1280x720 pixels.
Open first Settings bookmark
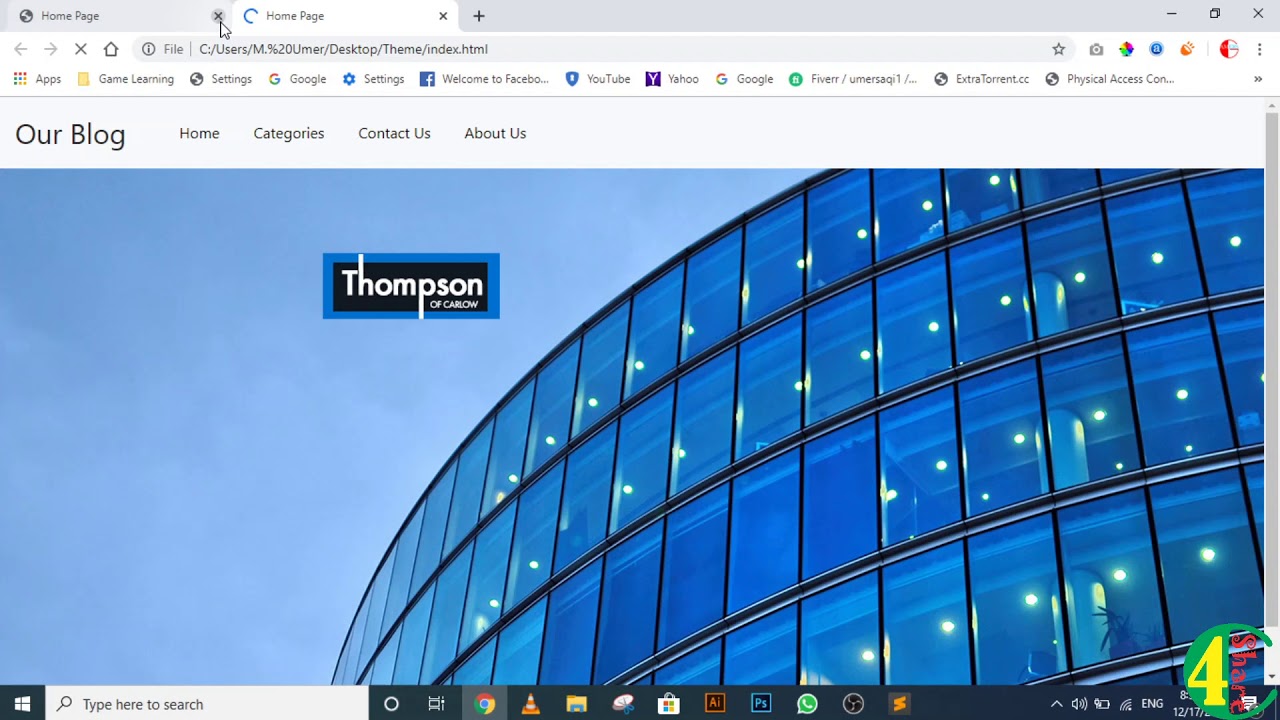click(x=221, y=79)
